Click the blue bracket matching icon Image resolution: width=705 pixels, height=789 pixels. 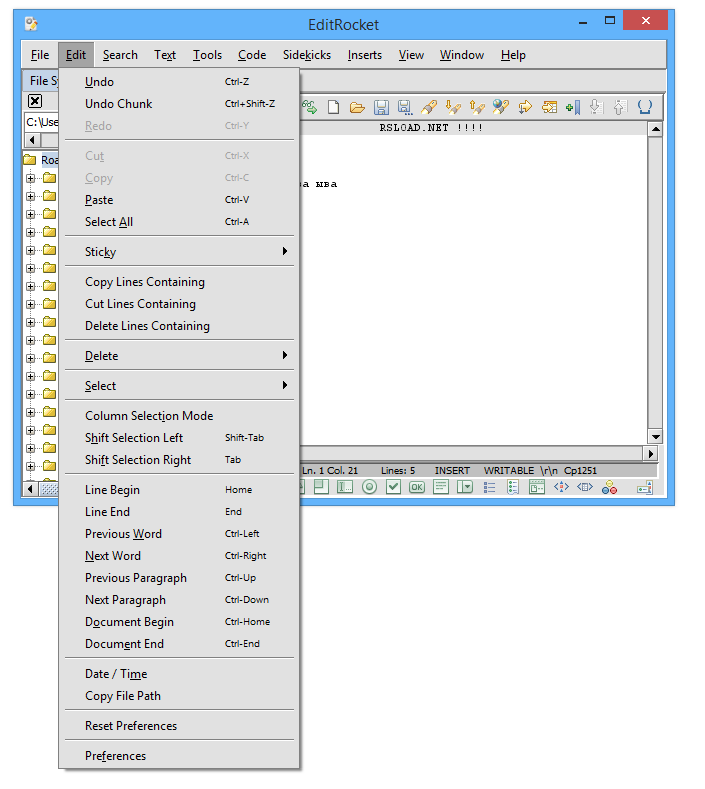pyautogui.click(x=645, y=107)
